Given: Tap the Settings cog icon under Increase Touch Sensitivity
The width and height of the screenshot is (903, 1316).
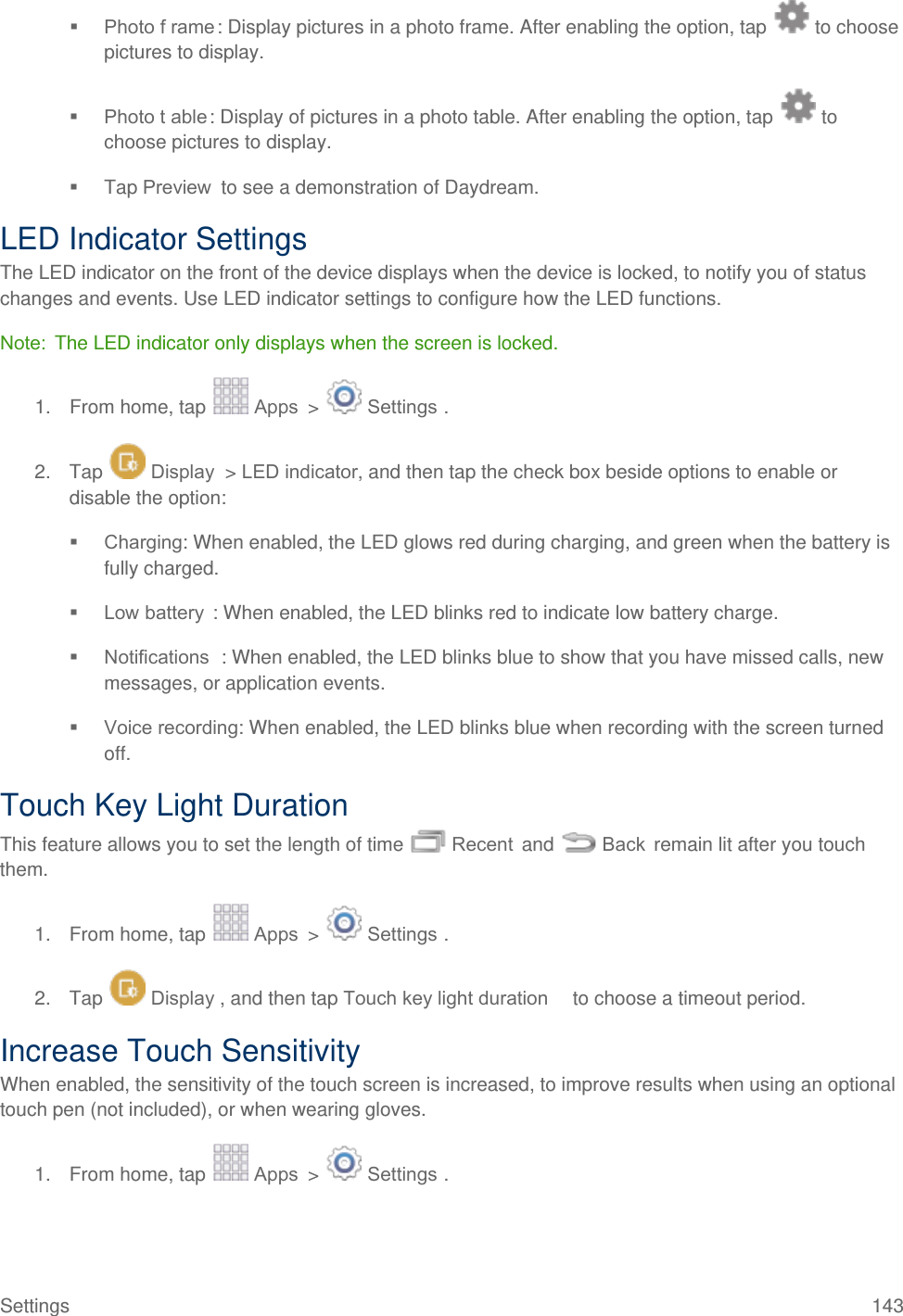Looking at the screenshot, I should coord(344,1163).
